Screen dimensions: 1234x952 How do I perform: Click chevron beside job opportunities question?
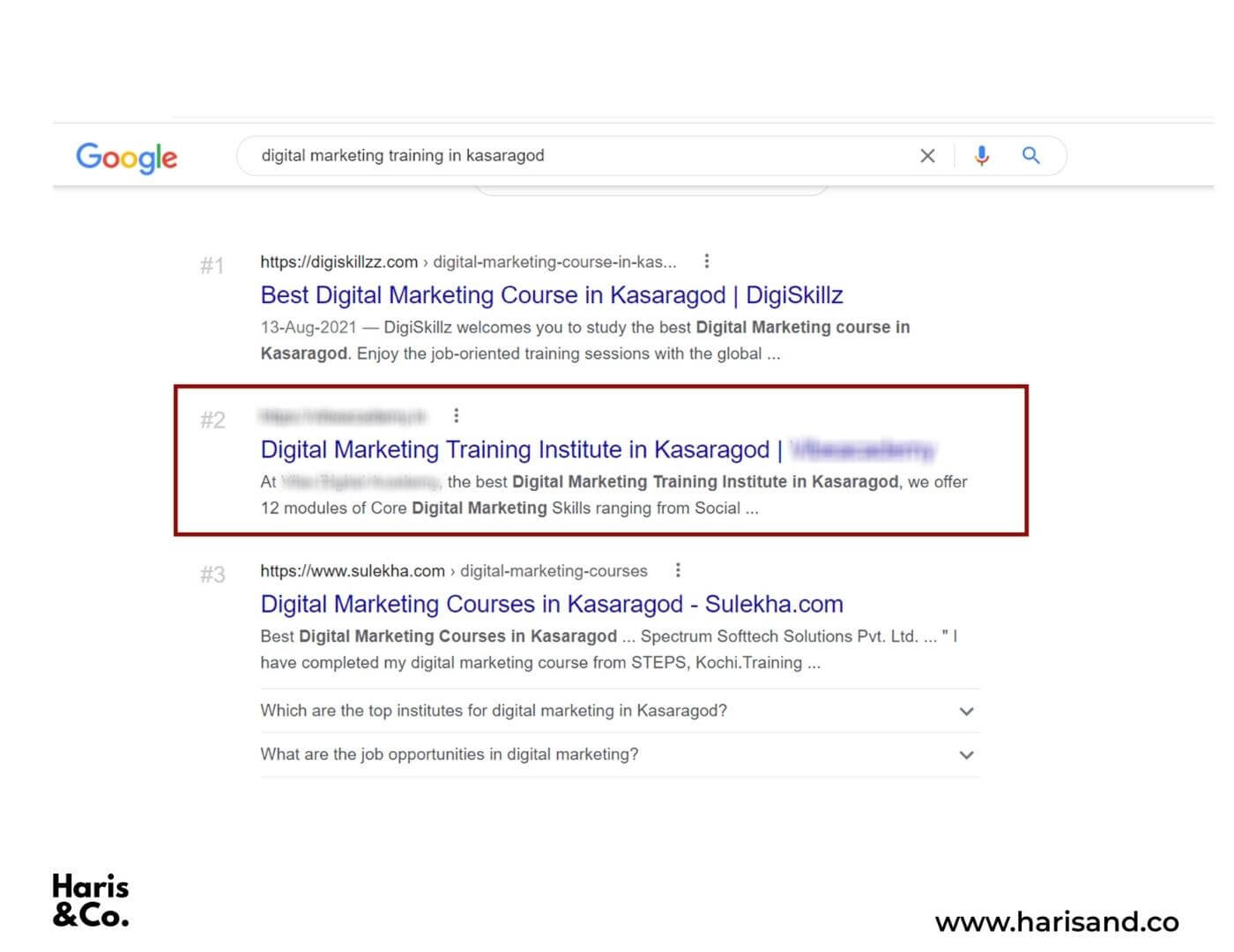[967, 755]
